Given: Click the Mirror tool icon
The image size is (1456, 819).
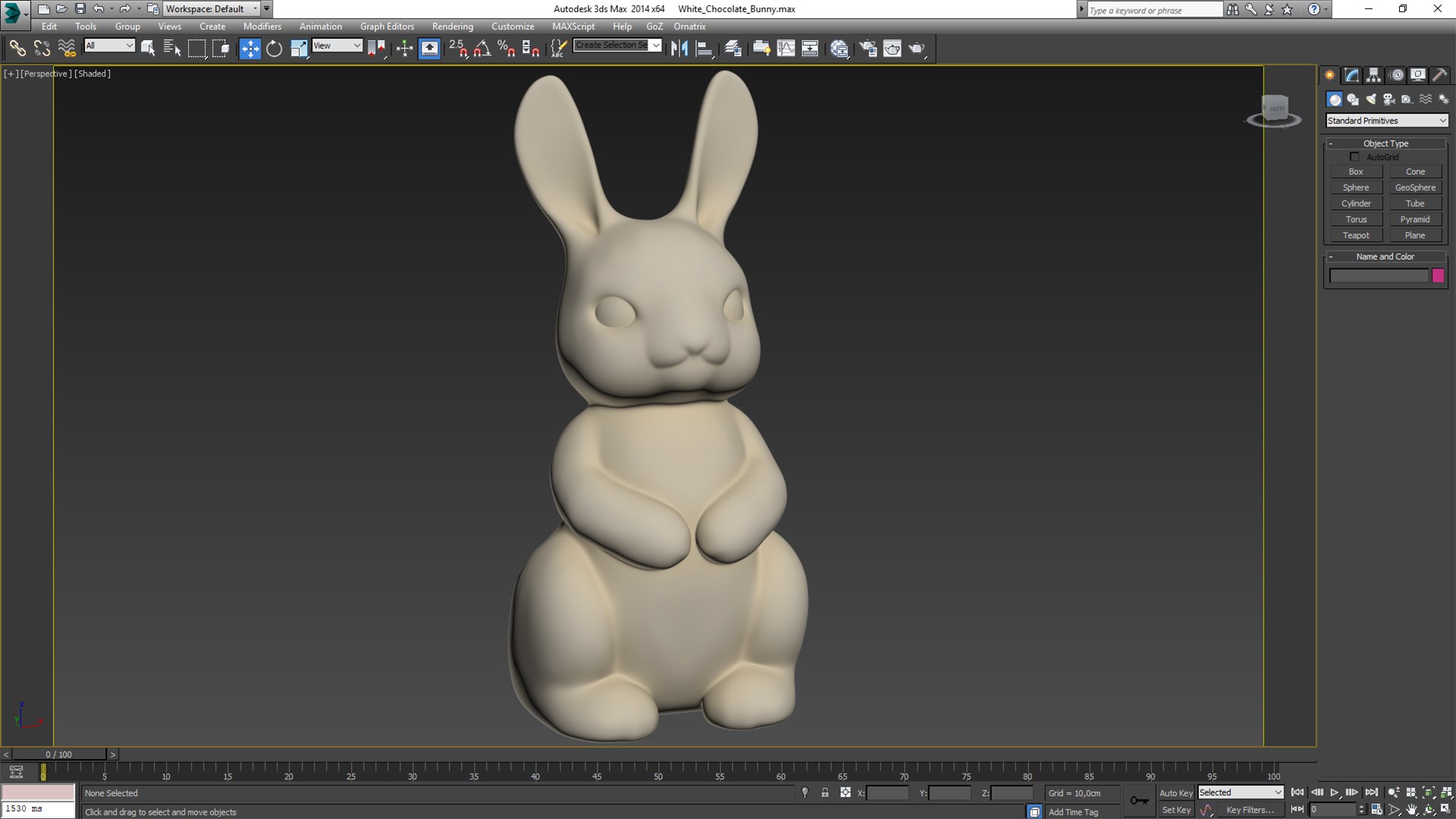Looking at the screenshot, I should pos(679,49).
